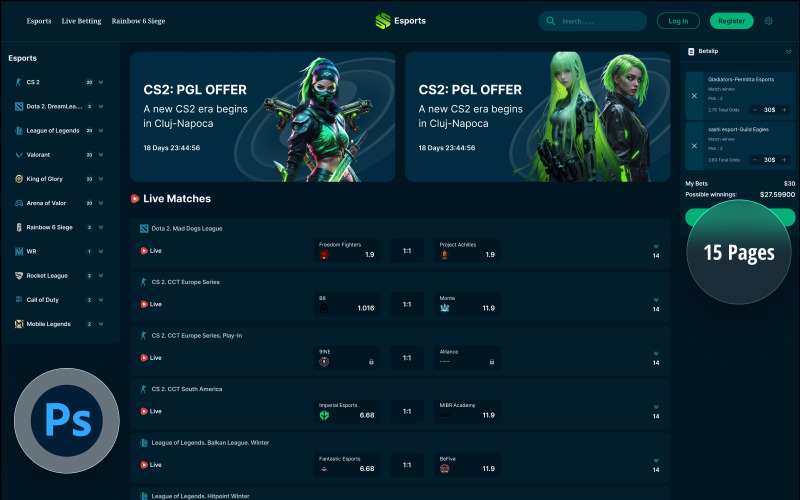This screenshot has width=800, height=500.
Task: Expand the Mobile Legends sidebar chevron
Action: point(101,324)
